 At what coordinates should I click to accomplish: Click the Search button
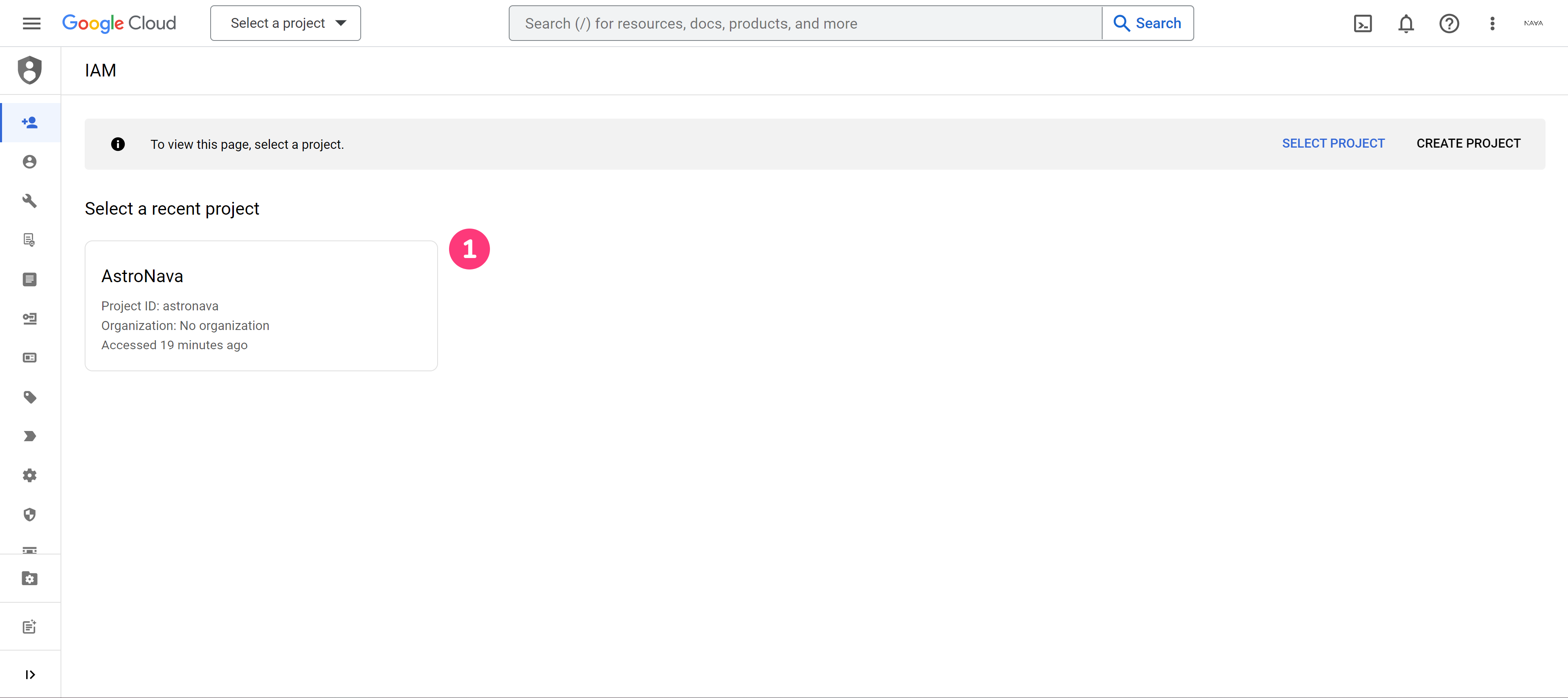pyautogui.click(x=1148, y=23)
